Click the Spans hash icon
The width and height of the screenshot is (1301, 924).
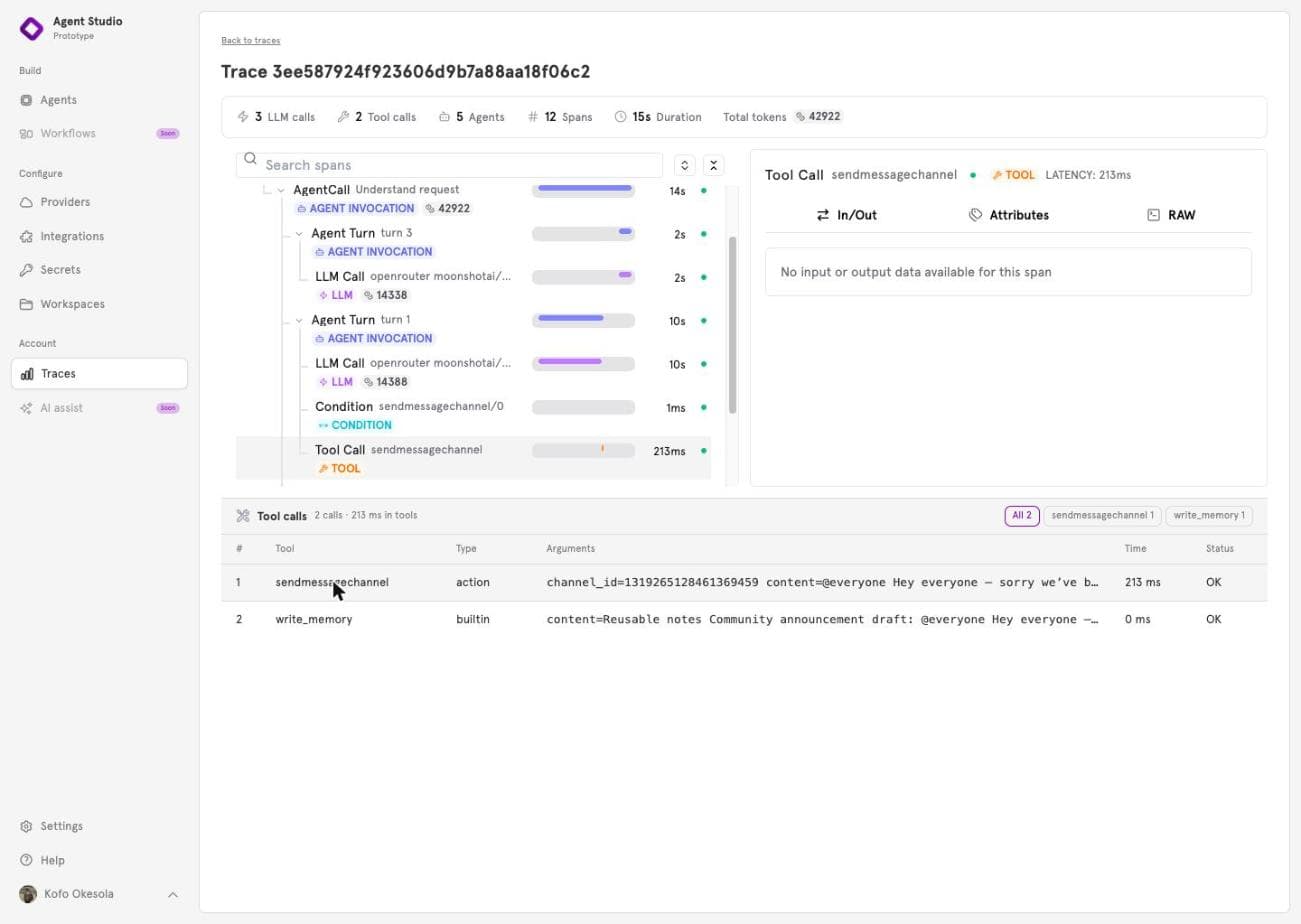[533, 117]
